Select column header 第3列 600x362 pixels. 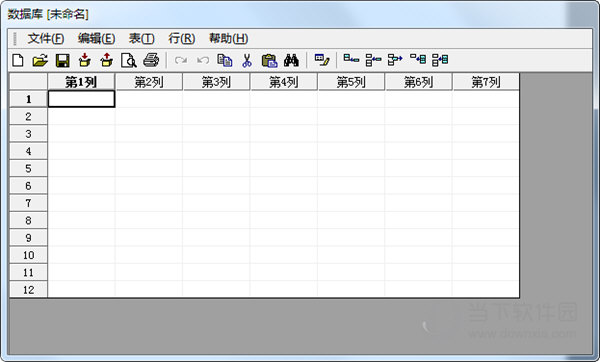pos(216,82)
